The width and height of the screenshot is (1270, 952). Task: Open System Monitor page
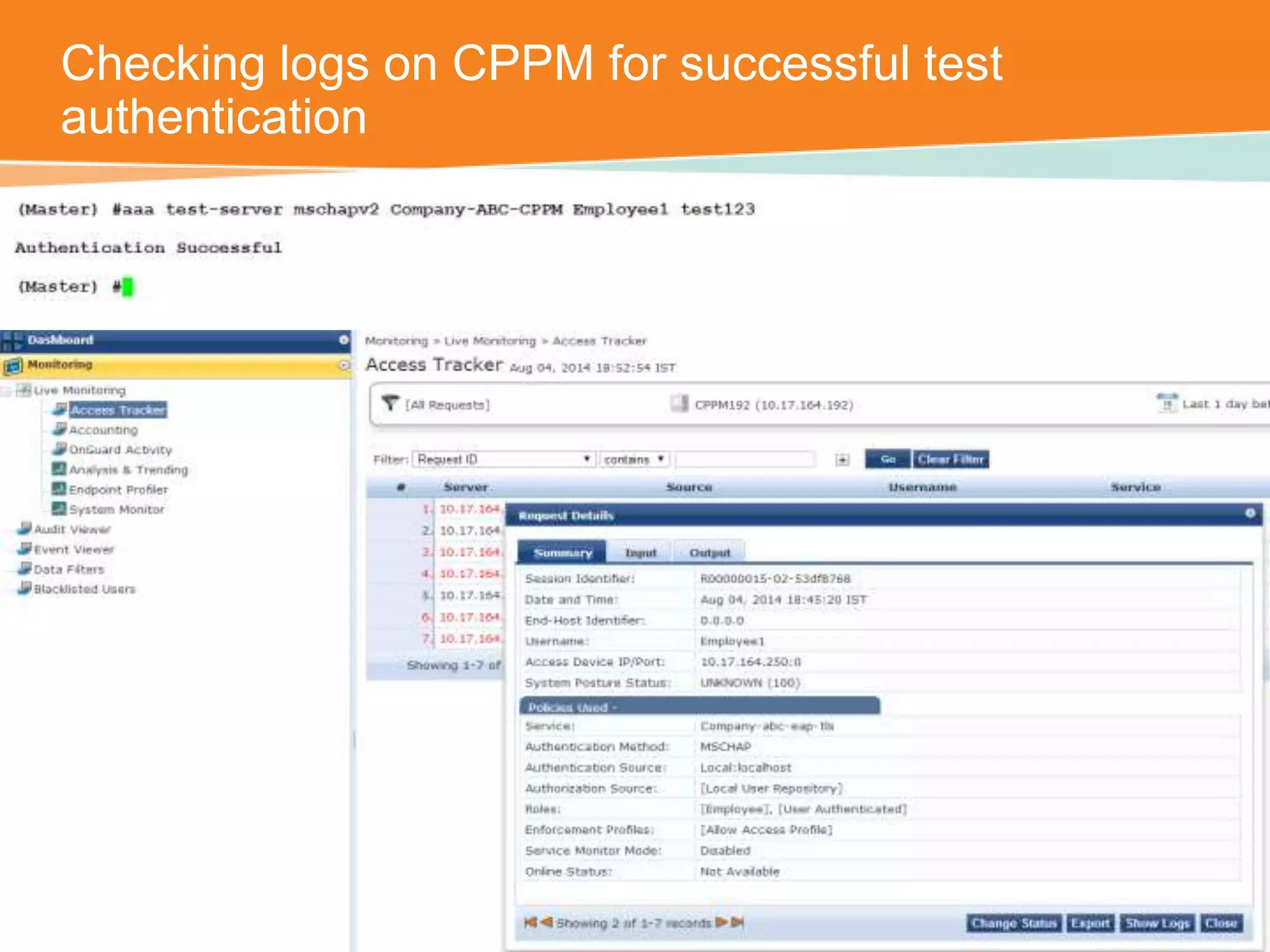117,509
